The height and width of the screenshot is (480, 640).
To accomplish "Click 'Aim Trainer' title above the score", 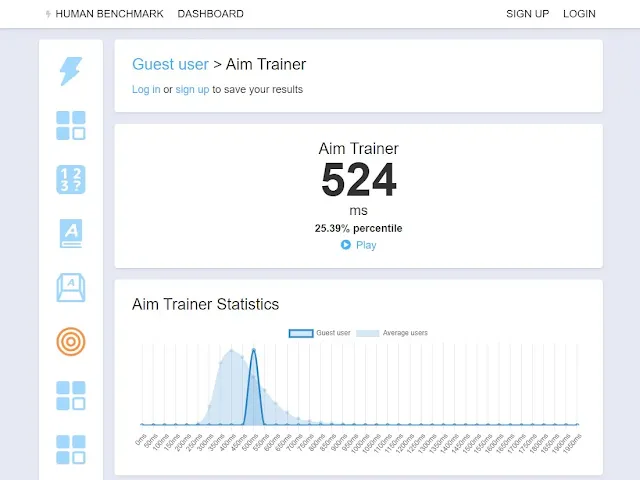I will coord(358,149).
